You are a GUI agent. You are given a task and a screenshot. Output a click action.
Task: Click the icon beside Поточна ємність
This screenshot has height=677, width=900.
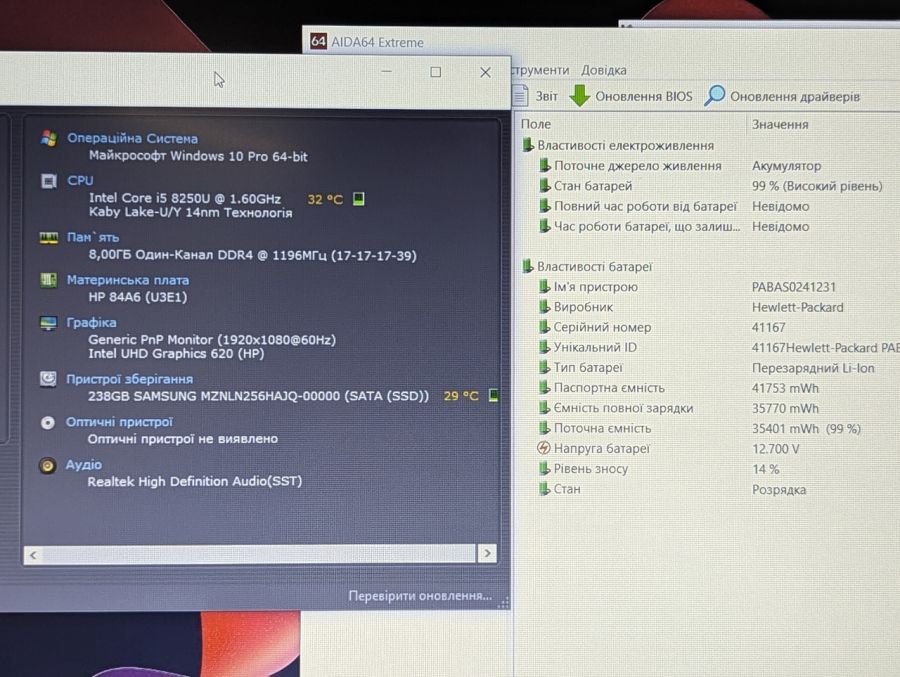544,428
